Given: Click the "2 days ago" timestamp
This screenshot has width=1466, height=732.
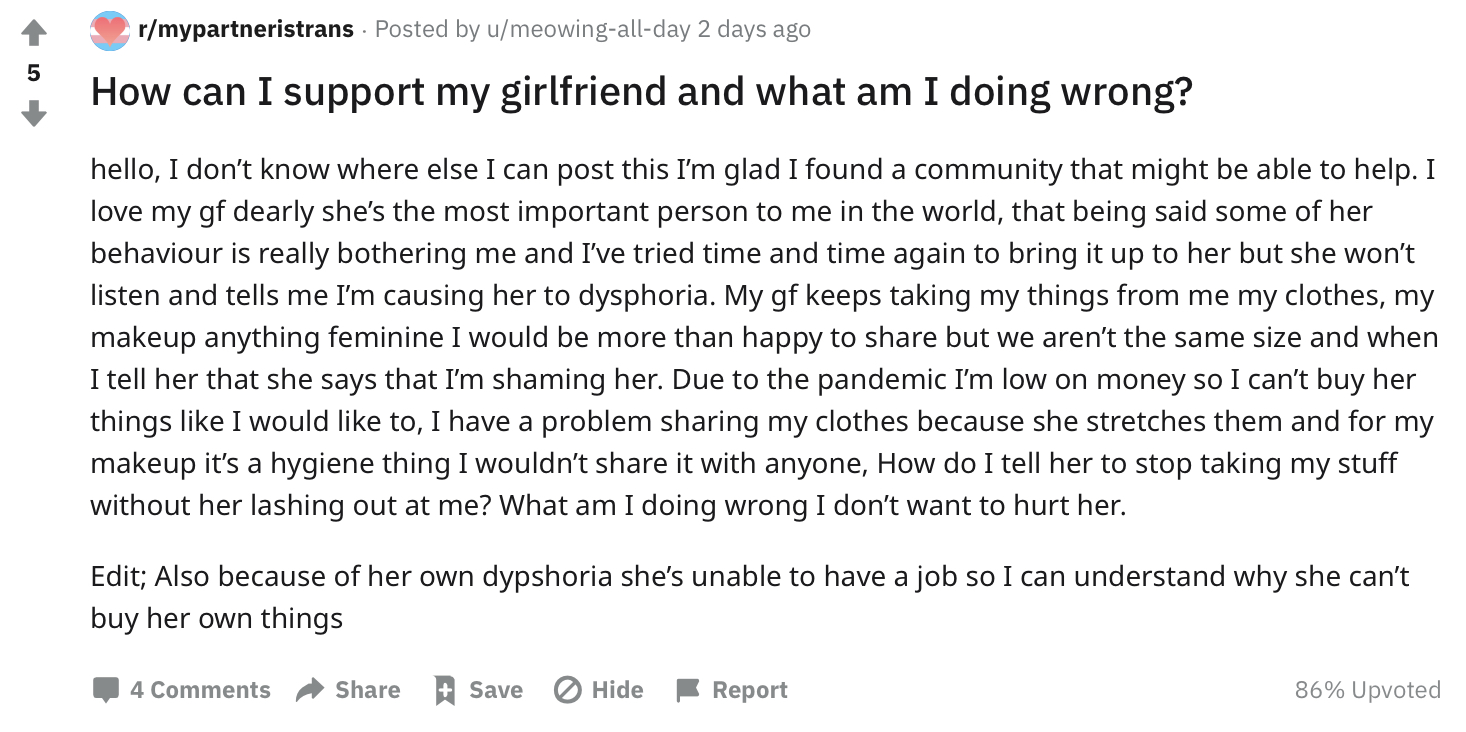Looking at the screenshot, I should [x=754, y=29].
